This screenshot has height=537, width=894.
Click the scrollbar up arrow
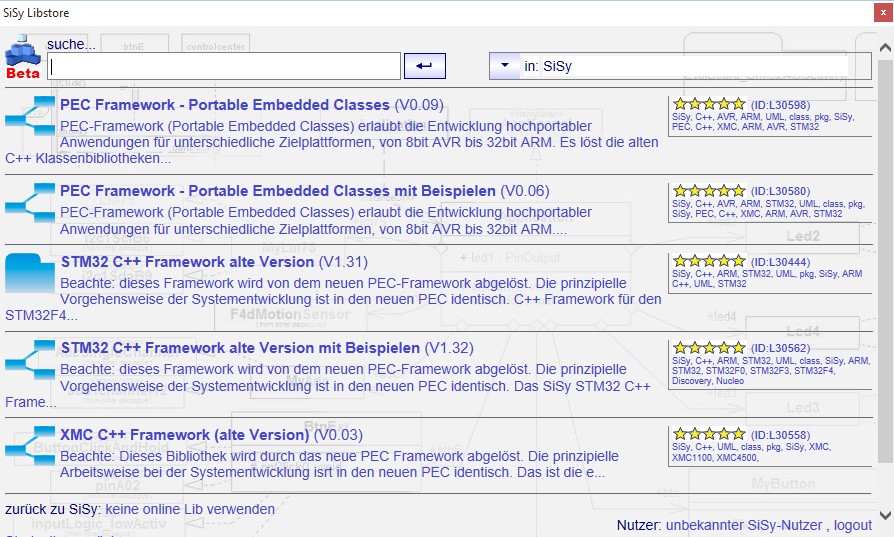885,47
